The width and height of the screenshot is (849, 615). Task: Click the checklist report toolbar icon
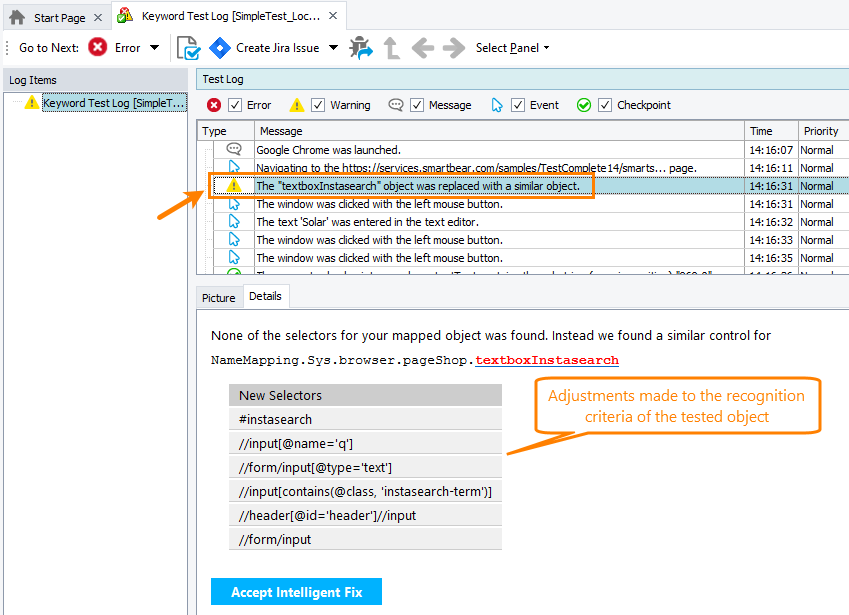(x=186, y=47)
